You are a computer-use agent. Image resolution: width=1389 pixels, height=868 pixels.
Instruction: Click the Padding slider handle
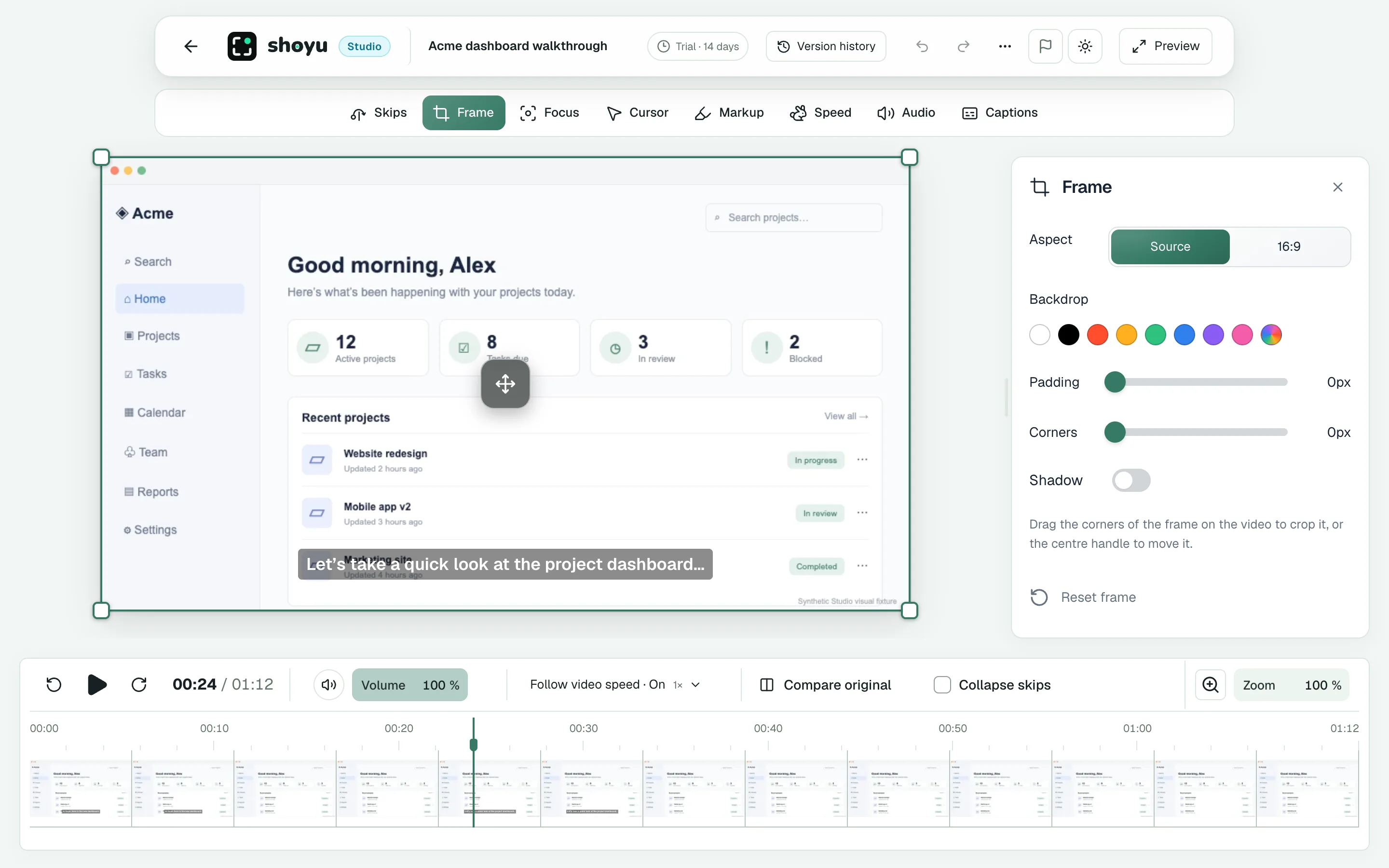(x=1115, y=382)
